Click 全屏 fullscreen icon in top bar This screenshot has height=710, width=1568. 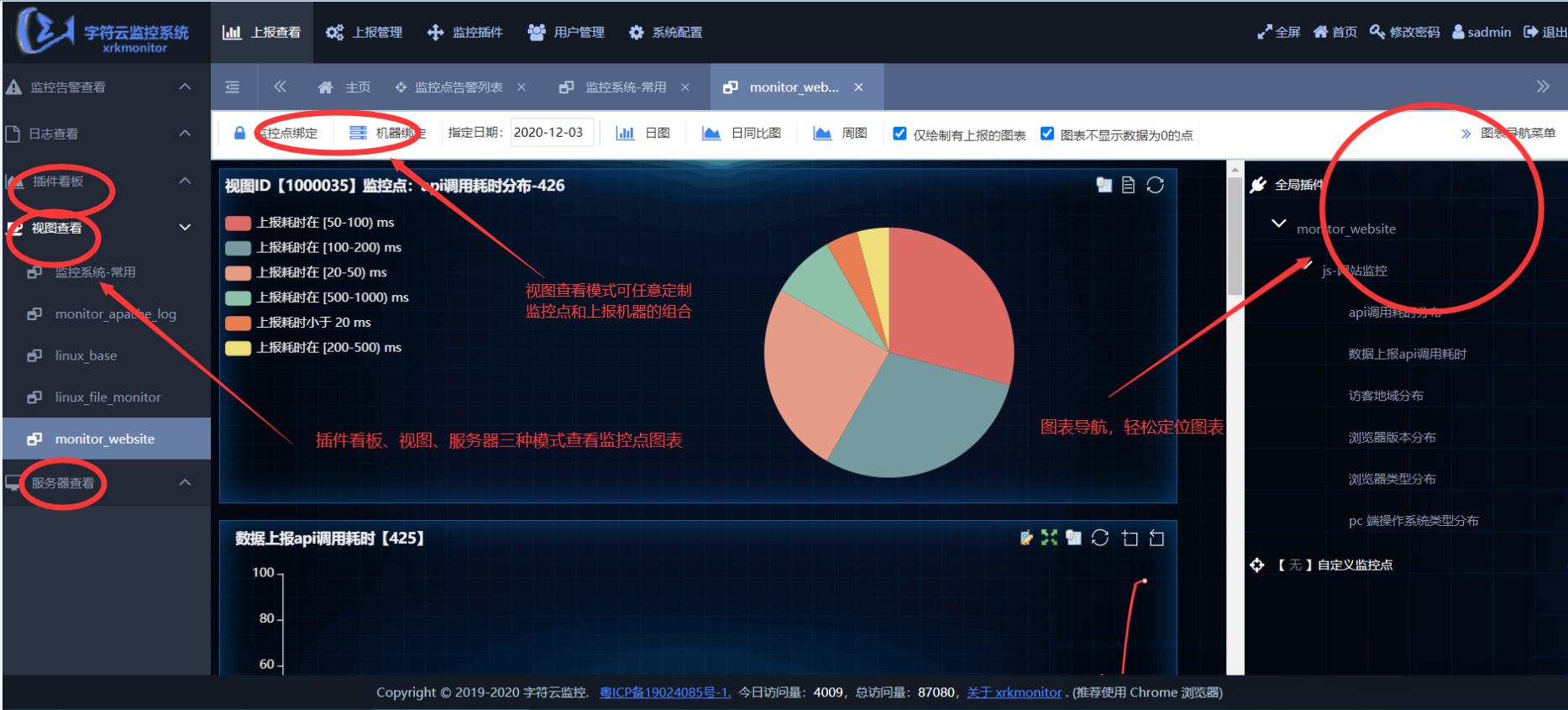pyautogui.click(x=1278, y=32)
